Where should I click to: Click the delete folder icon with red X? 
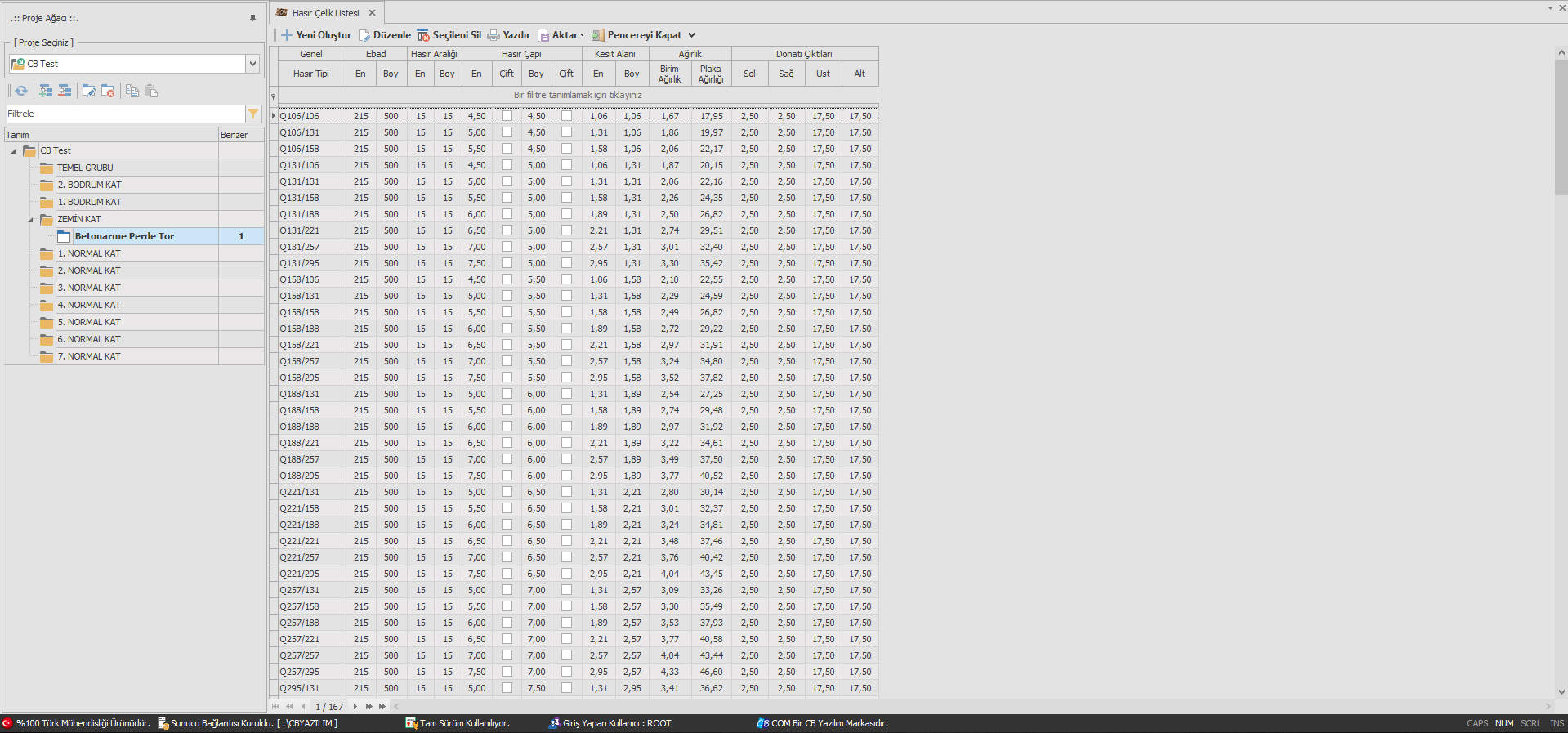108,91
